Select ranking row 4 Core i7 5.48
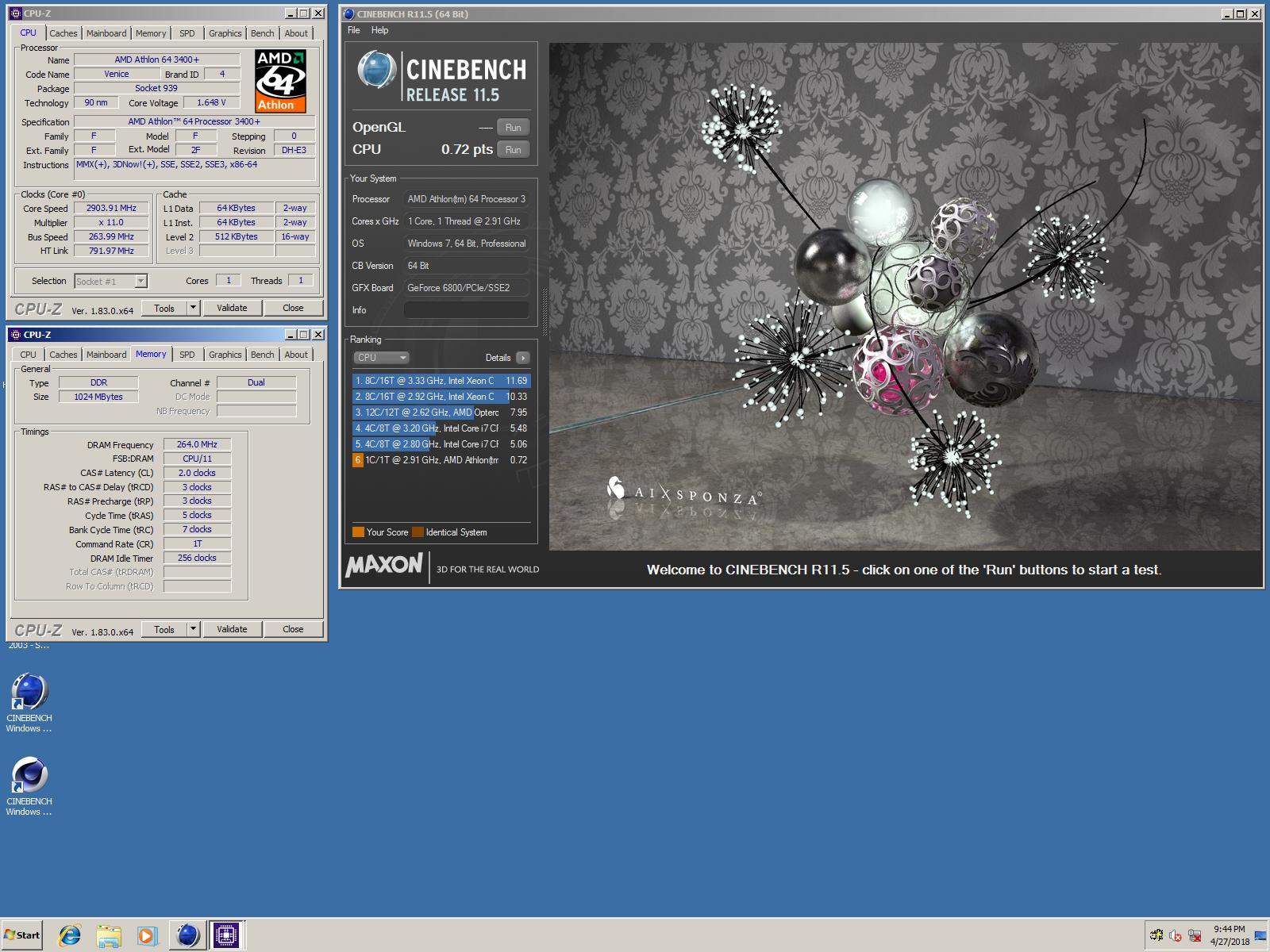 [441, 428]
